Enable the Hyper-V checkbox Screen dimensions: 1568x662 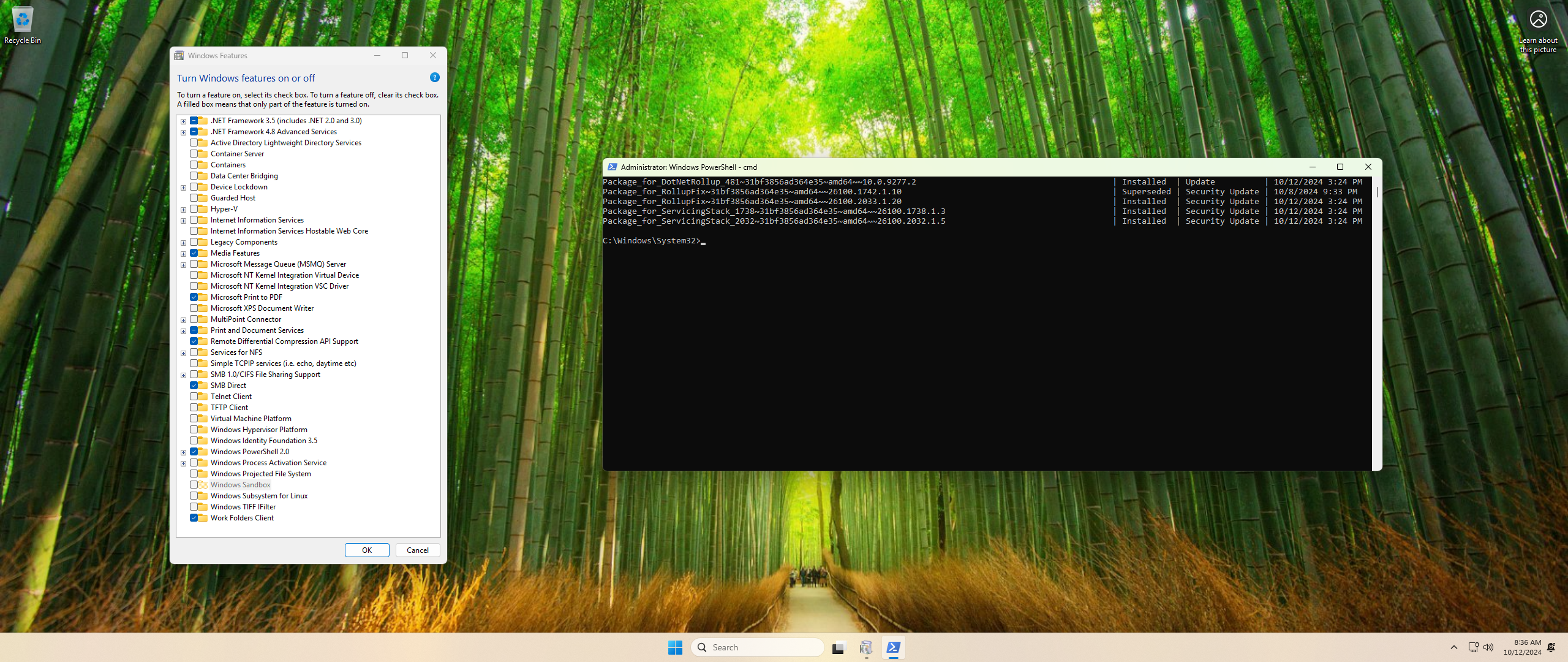194,209
